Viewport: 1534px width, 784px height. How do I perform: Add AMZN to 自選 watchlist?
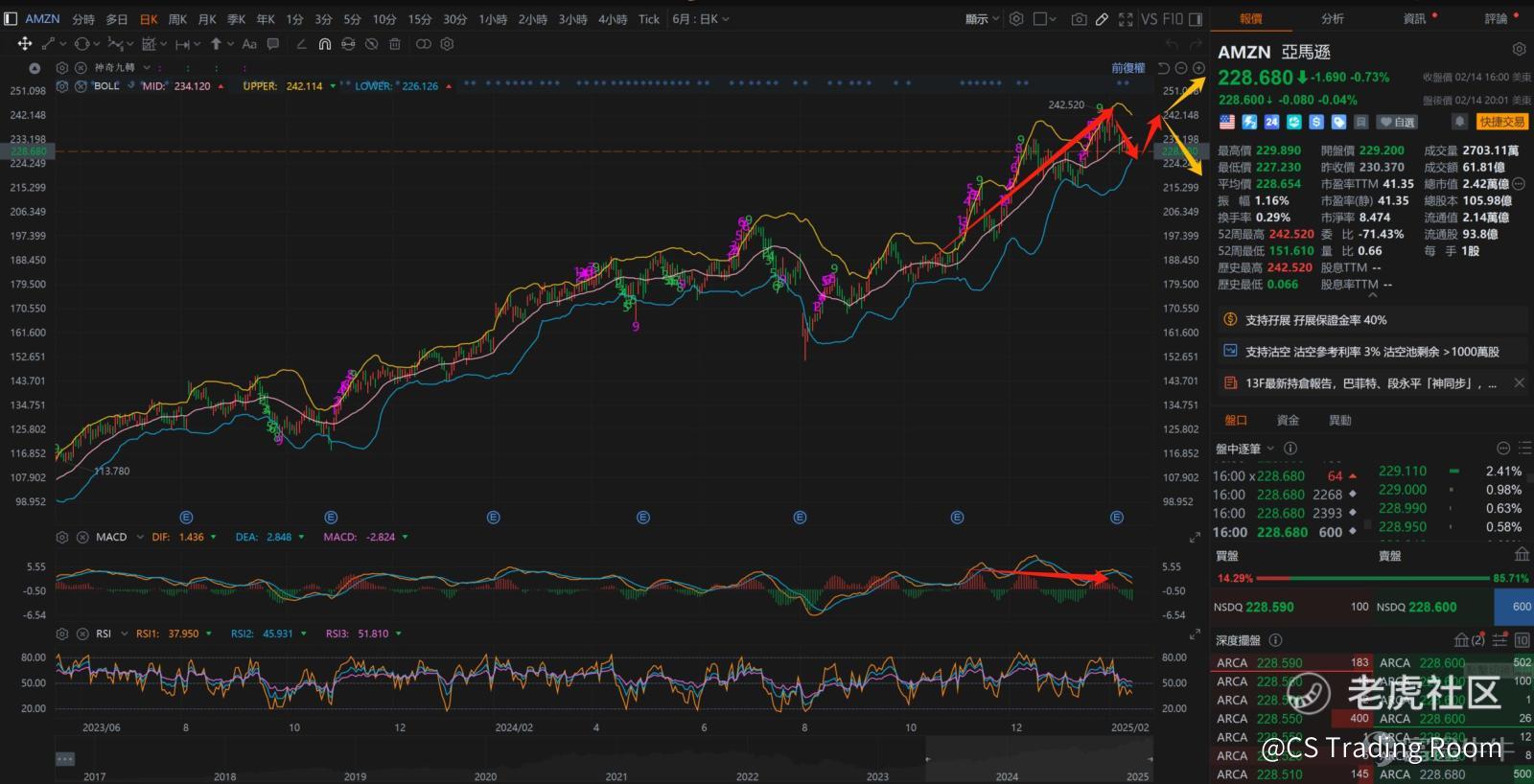pyautogui.click(x=1398, y=122)
